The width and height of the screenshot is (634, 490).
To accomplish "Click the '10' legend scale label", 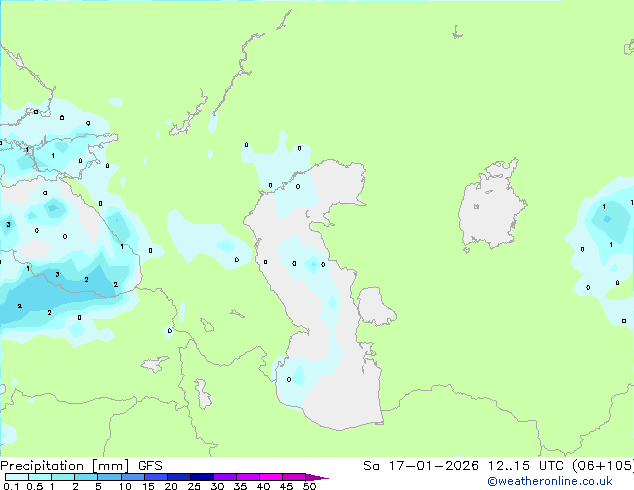I will 125,486.
